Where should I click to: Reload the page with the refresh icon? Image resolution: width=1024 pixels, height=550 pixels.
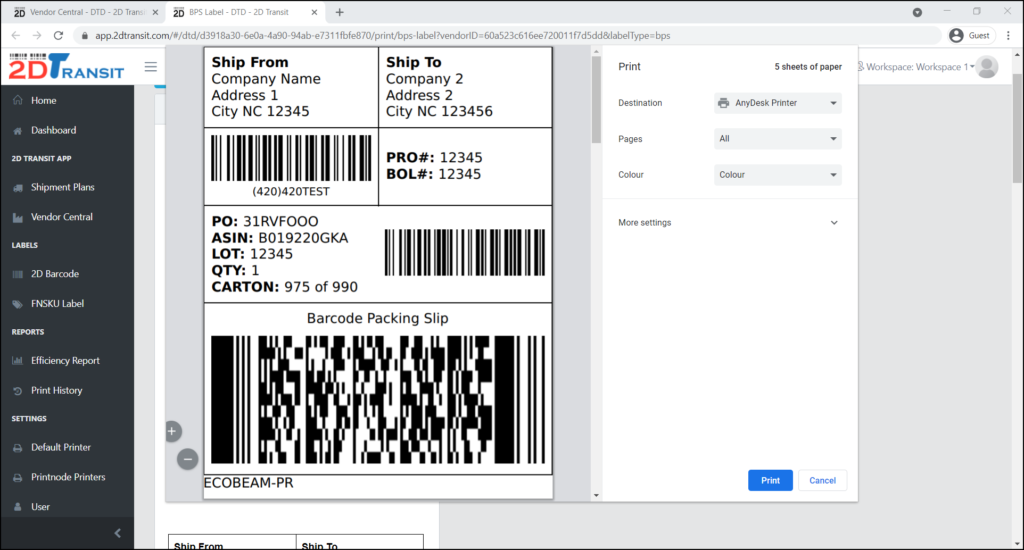coord(58,35)
